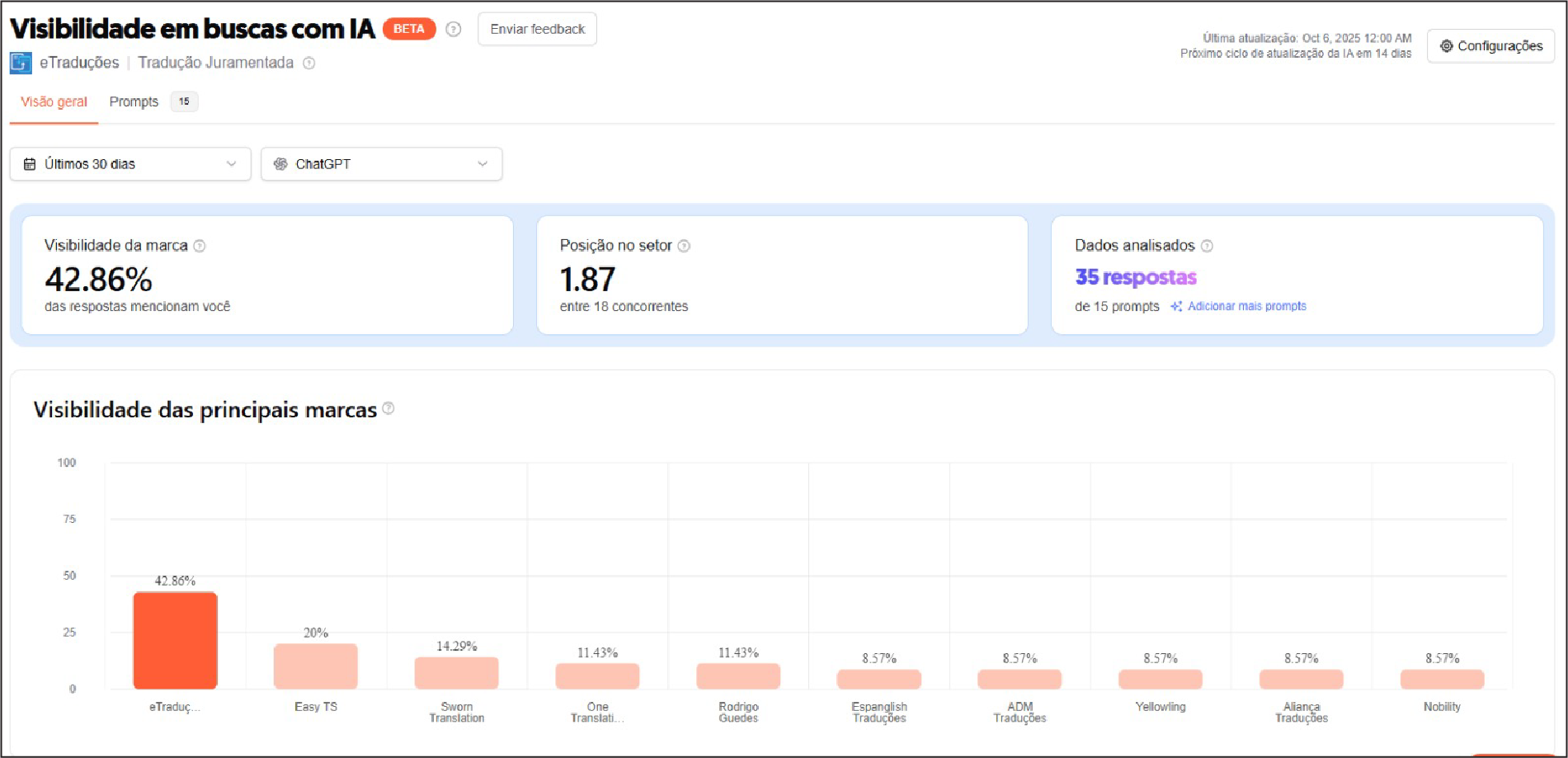
Task: Select the Visão geral tab
Action: tap(54, 101)
